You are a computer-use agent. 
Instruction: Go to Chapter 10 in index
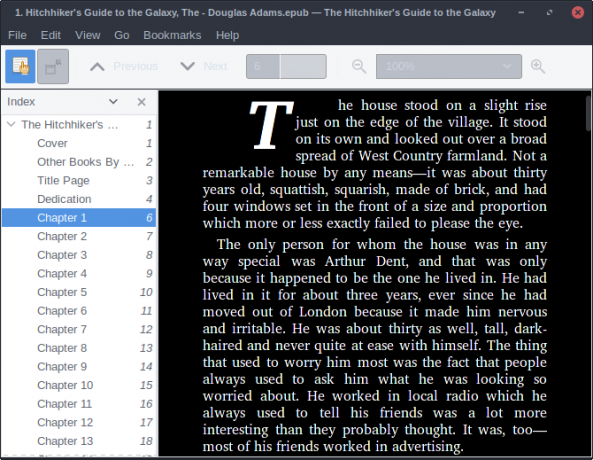(79, 385)
